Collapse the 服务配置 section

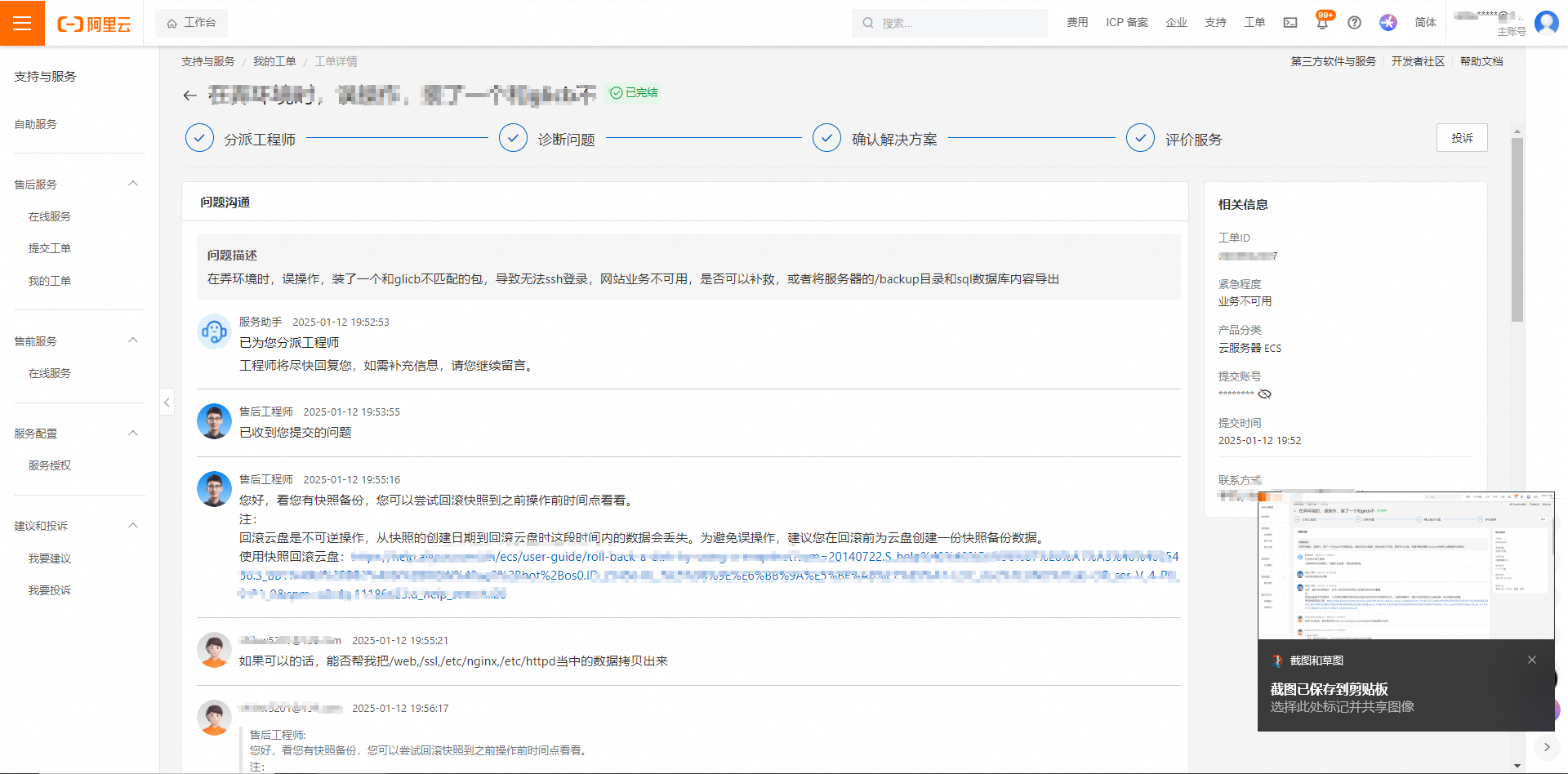(x=133, y=433)
